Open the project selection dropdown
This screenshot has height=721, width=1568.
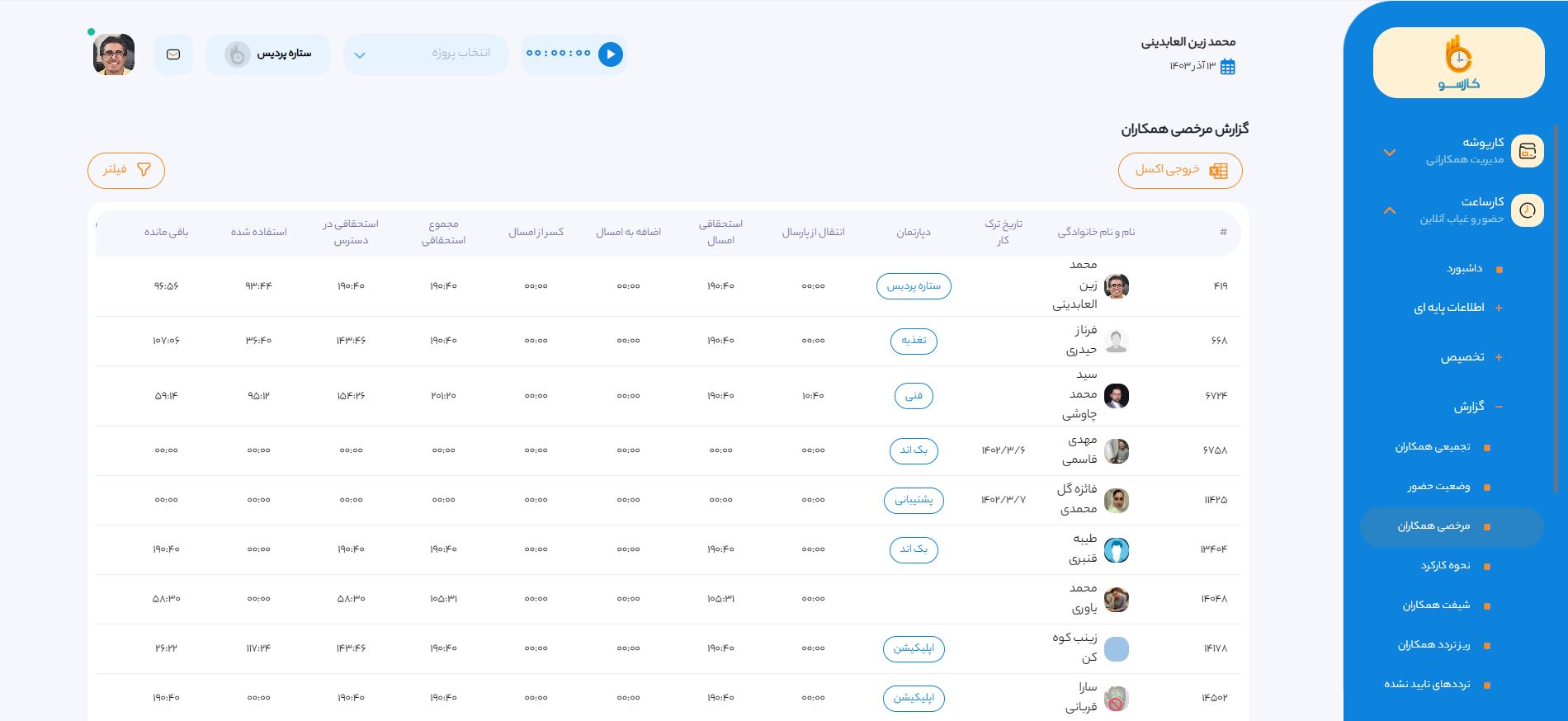click(425, 54)
